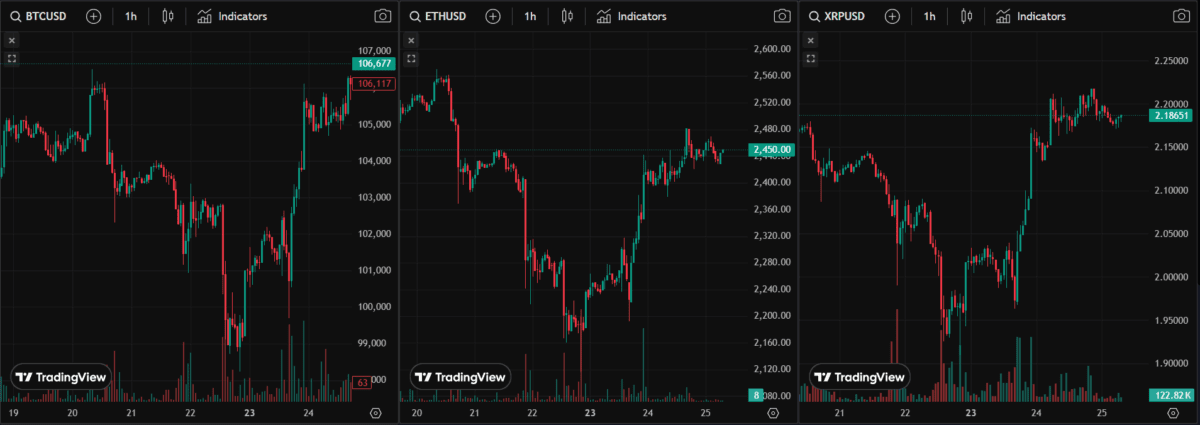Click camera snapshot icon on ETHUSD chart

(x=782, y=16)
